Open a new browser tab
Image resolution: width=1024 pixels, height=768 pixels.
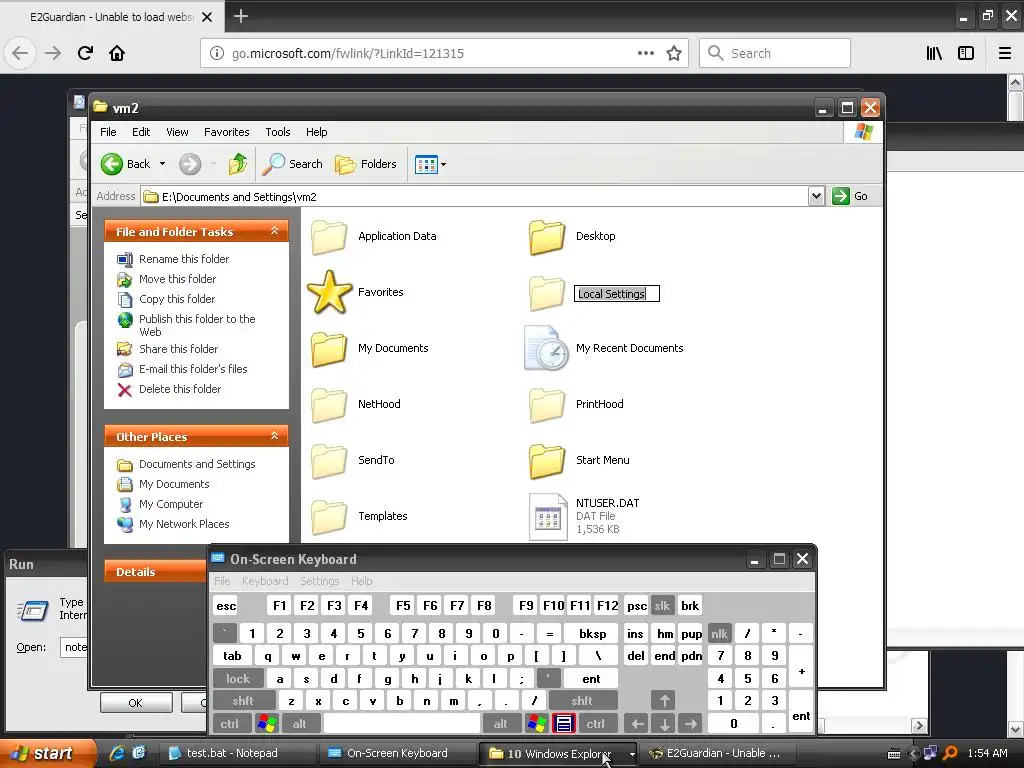point(241,16)
